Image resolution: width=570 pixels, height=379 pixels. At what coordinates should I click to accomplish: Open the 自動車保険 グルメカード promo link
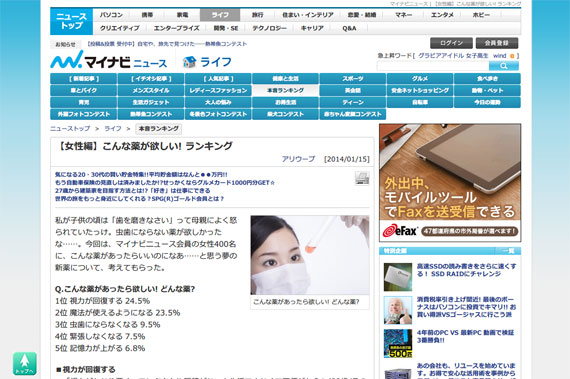click(165, 182)
